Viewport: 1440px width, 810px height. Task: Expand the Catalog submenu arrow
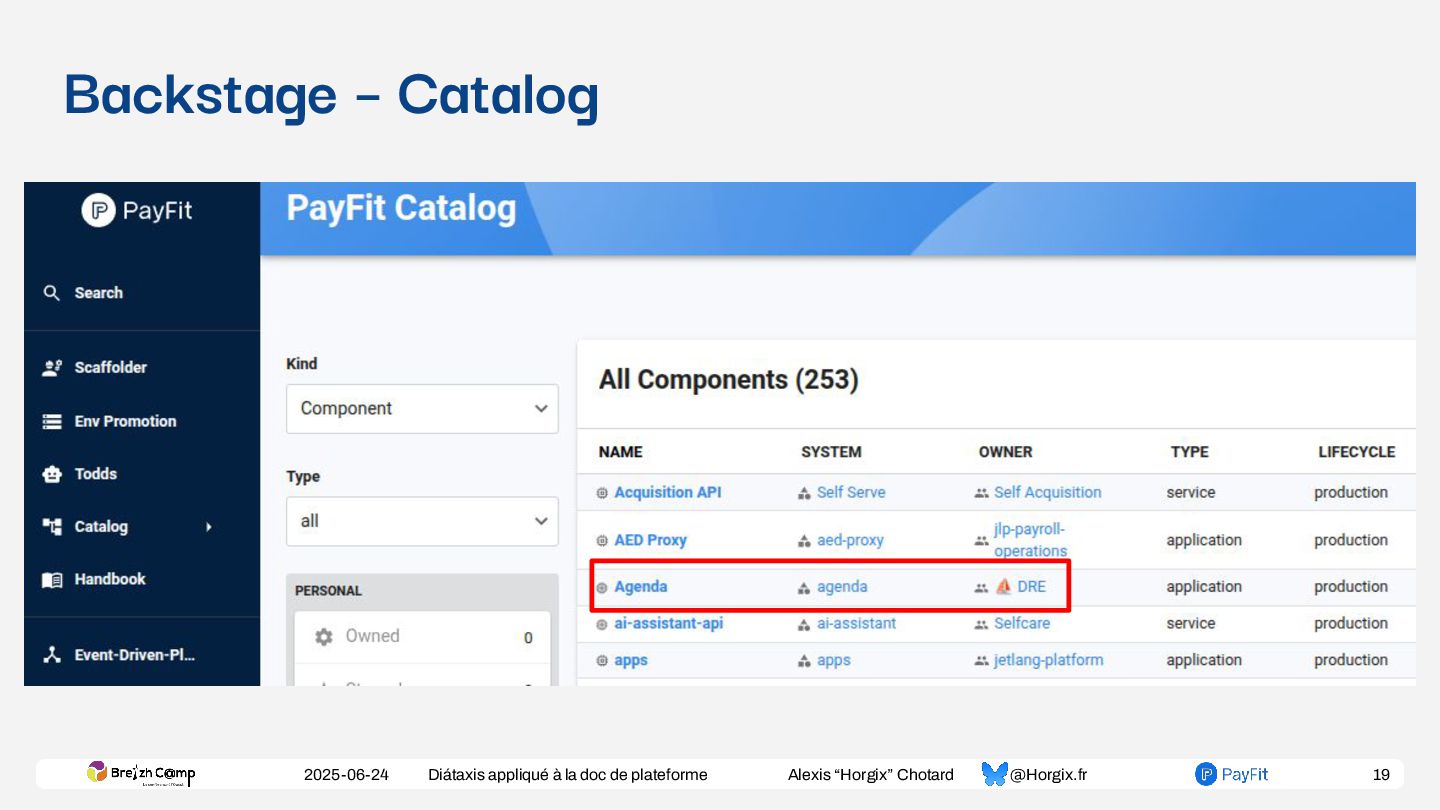(209, 526)
